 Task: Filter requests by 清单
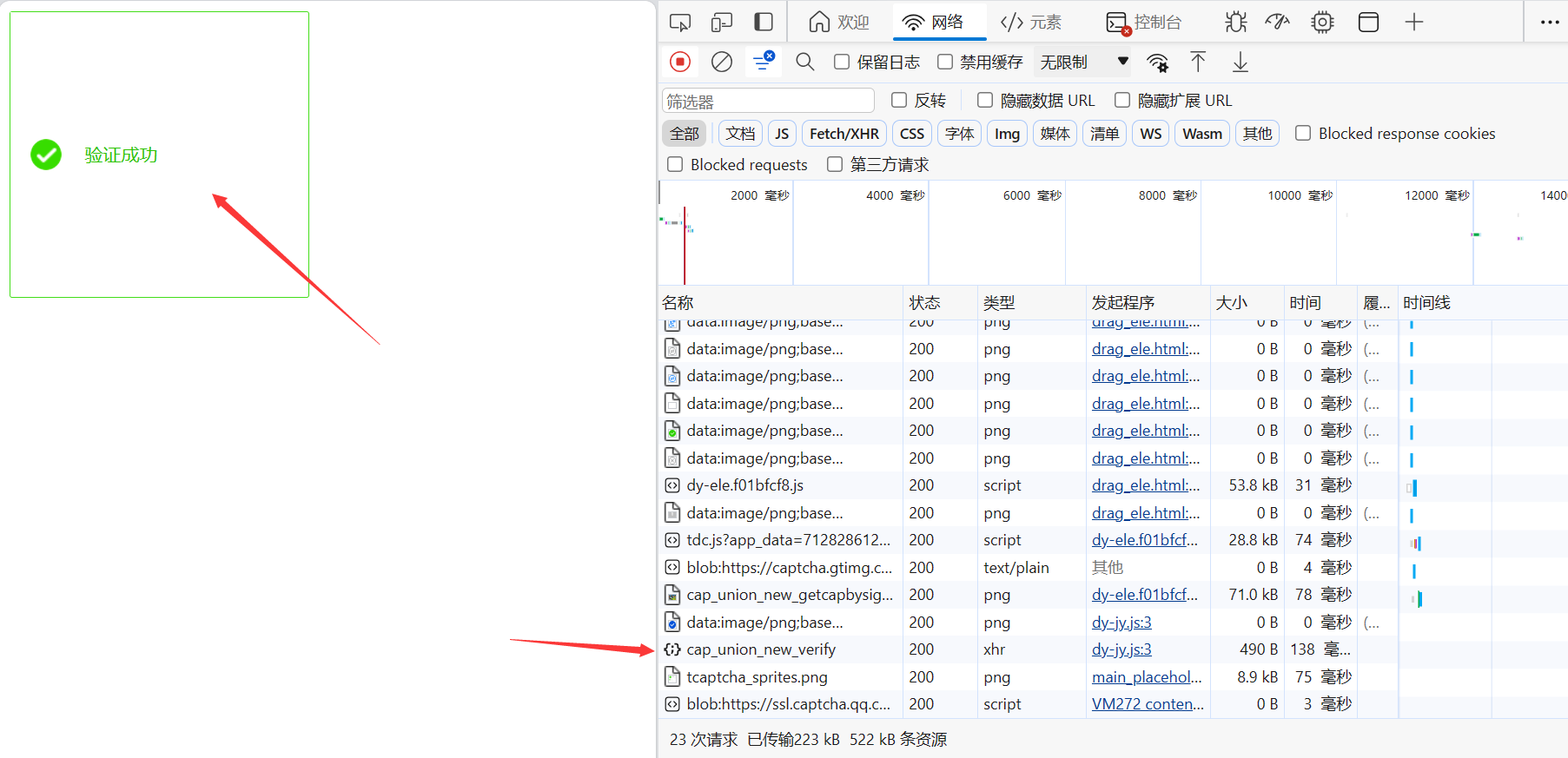coord(1105,134)
